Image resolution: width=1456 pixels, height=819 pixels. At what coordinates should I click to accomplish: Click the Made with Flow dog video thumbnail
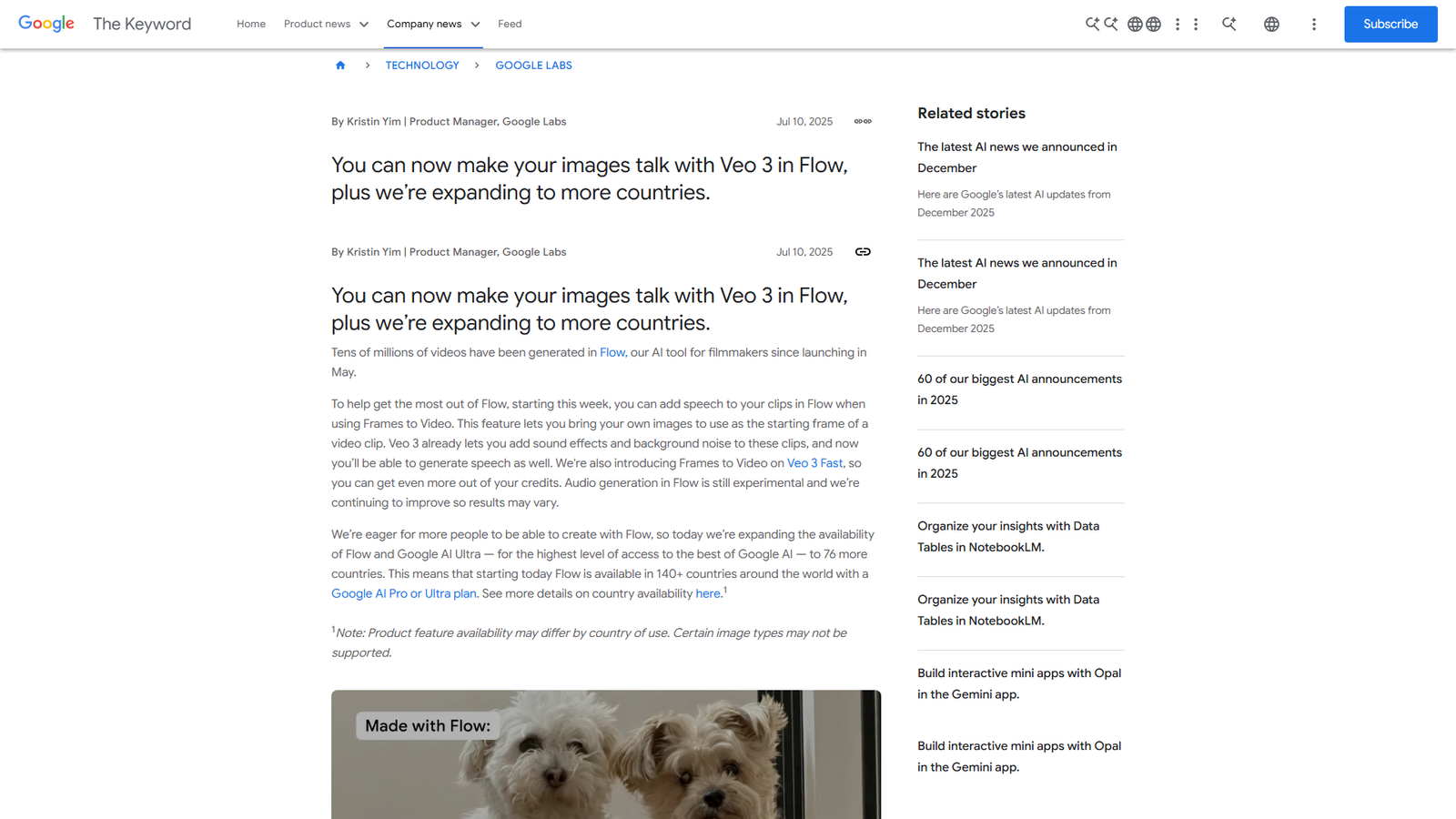click(605, 755)
